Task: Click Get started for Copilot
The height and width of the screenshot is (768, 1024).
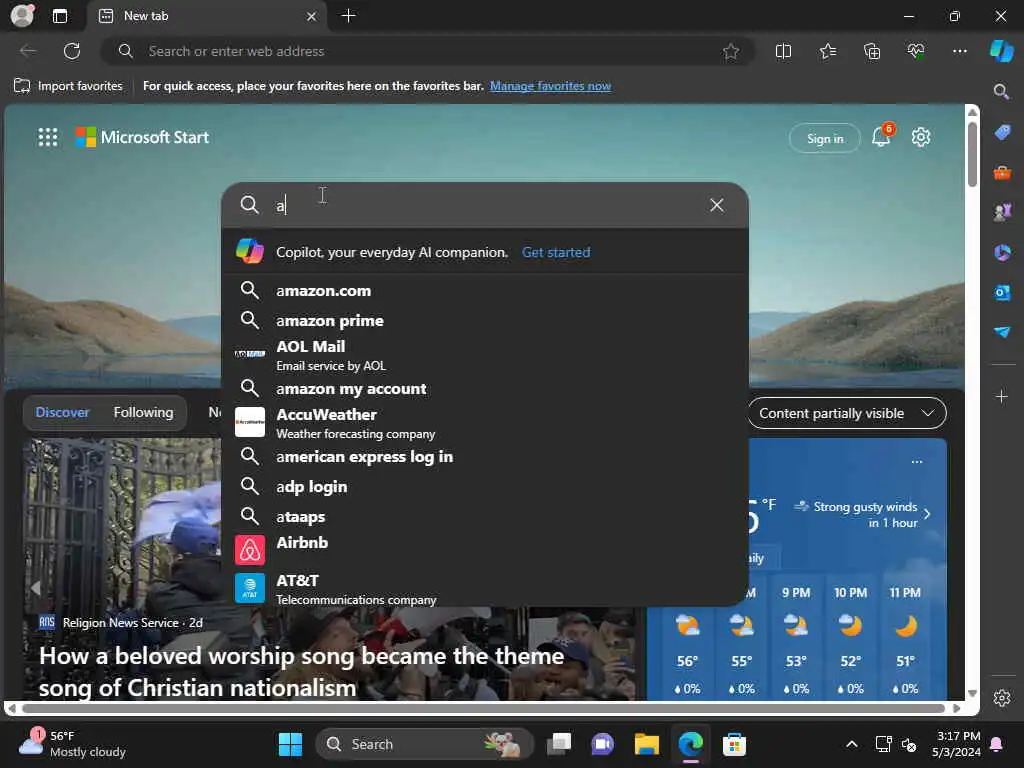Action: click(x=556, y=252)
